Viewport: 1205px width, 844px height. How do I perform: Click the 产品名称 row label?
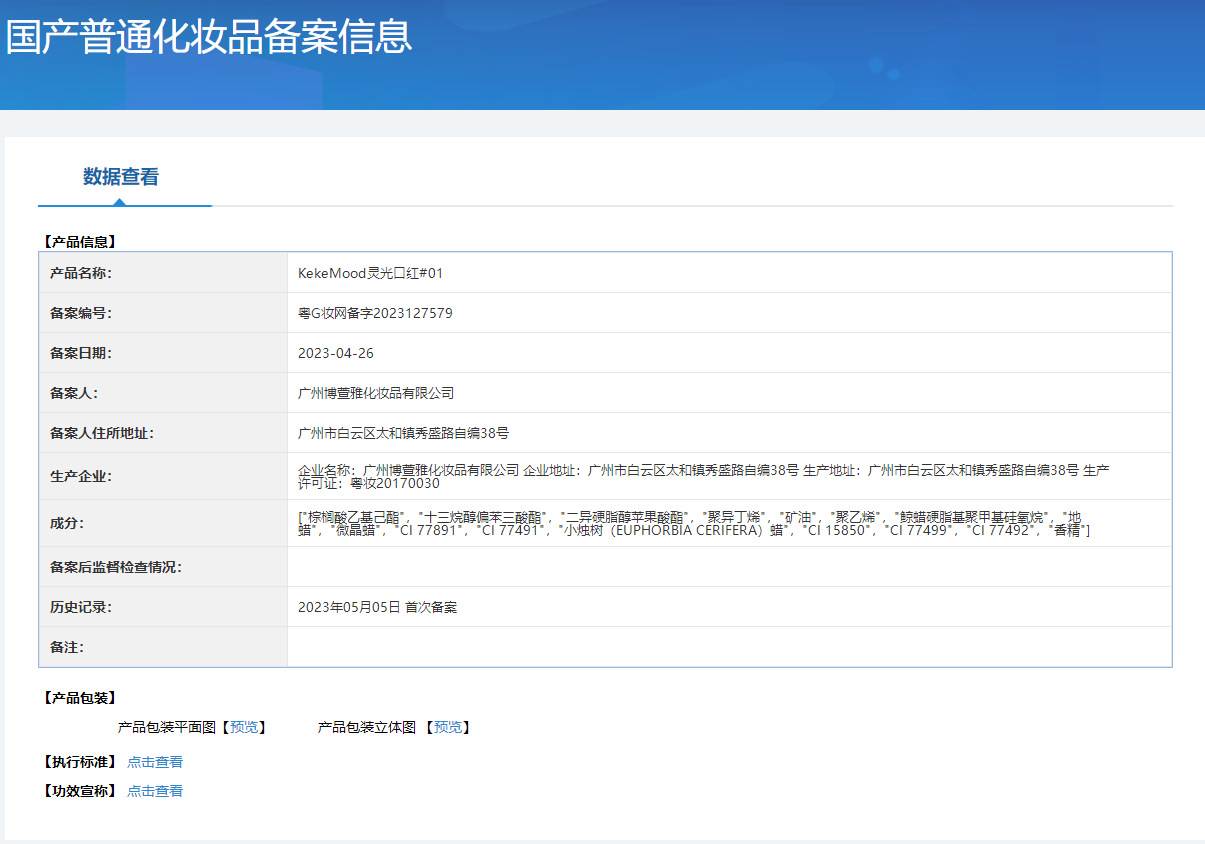pos(81,273)
